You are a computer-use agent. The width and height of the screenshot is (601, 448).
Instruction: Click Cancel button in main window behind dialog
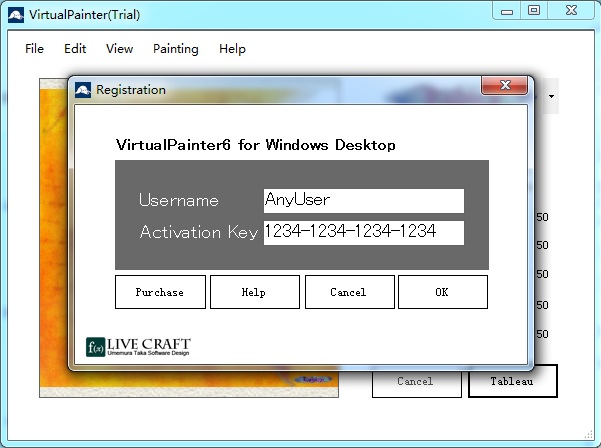(x=417, y=384)
